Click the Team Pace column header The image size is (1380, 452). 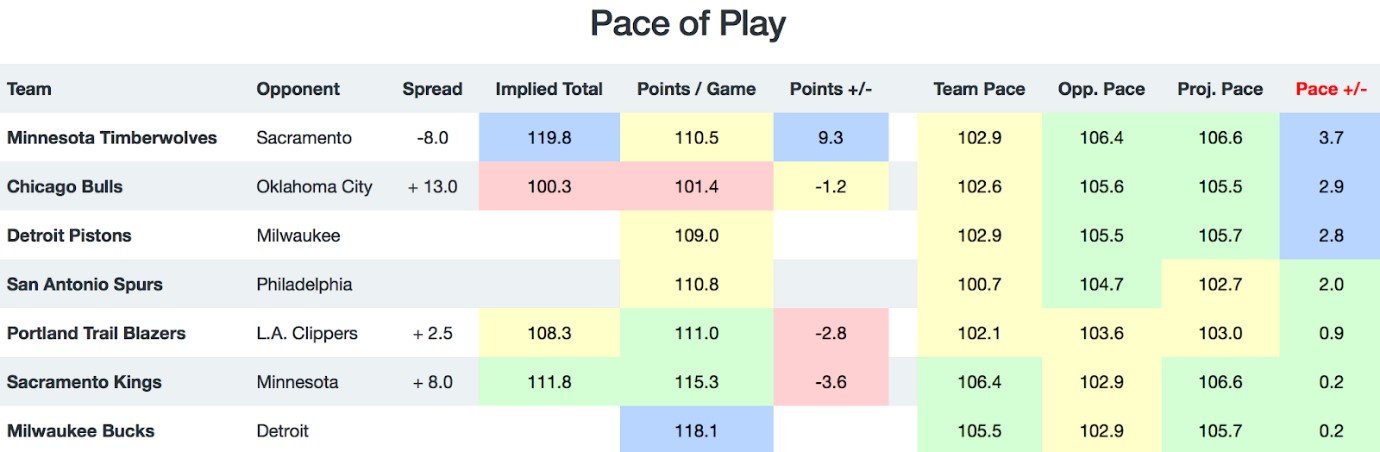click(979, 89)
